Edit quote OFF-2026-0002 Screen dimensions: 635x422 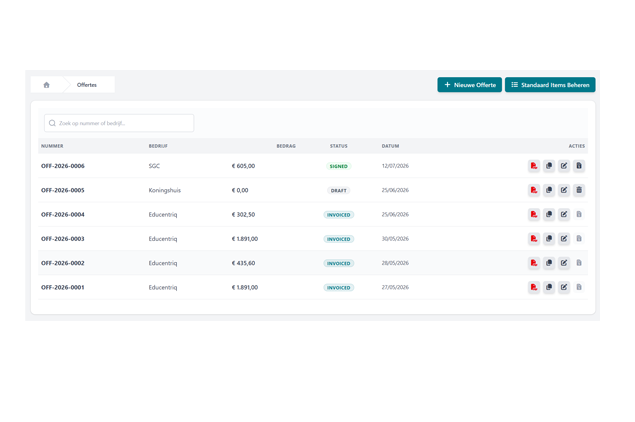[x=564, y=263]
